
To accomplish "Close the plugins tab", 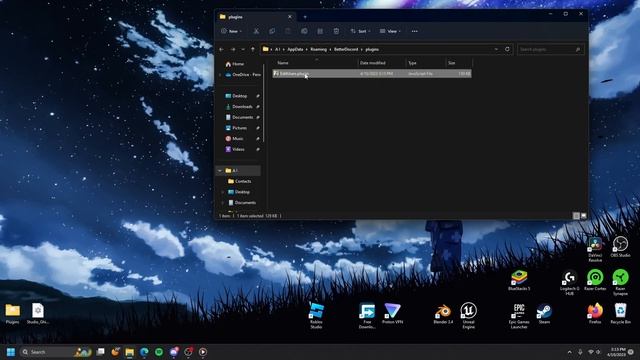I will 290,17.
